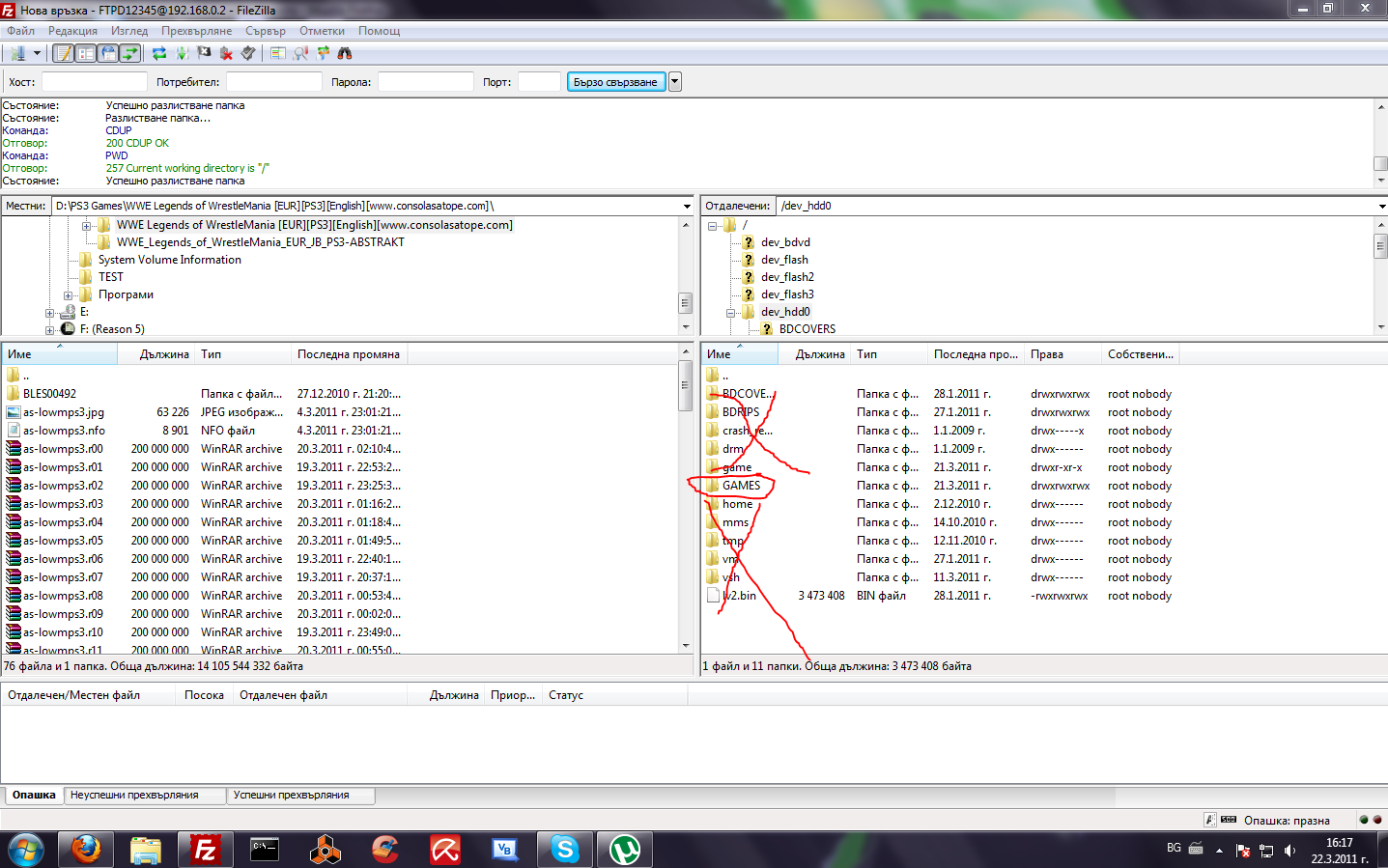Viewport: 1388px width, 868px height.
Task: Select as-lowmps3.nfo file
Action: pyautogui.click(x=64, y=431)
